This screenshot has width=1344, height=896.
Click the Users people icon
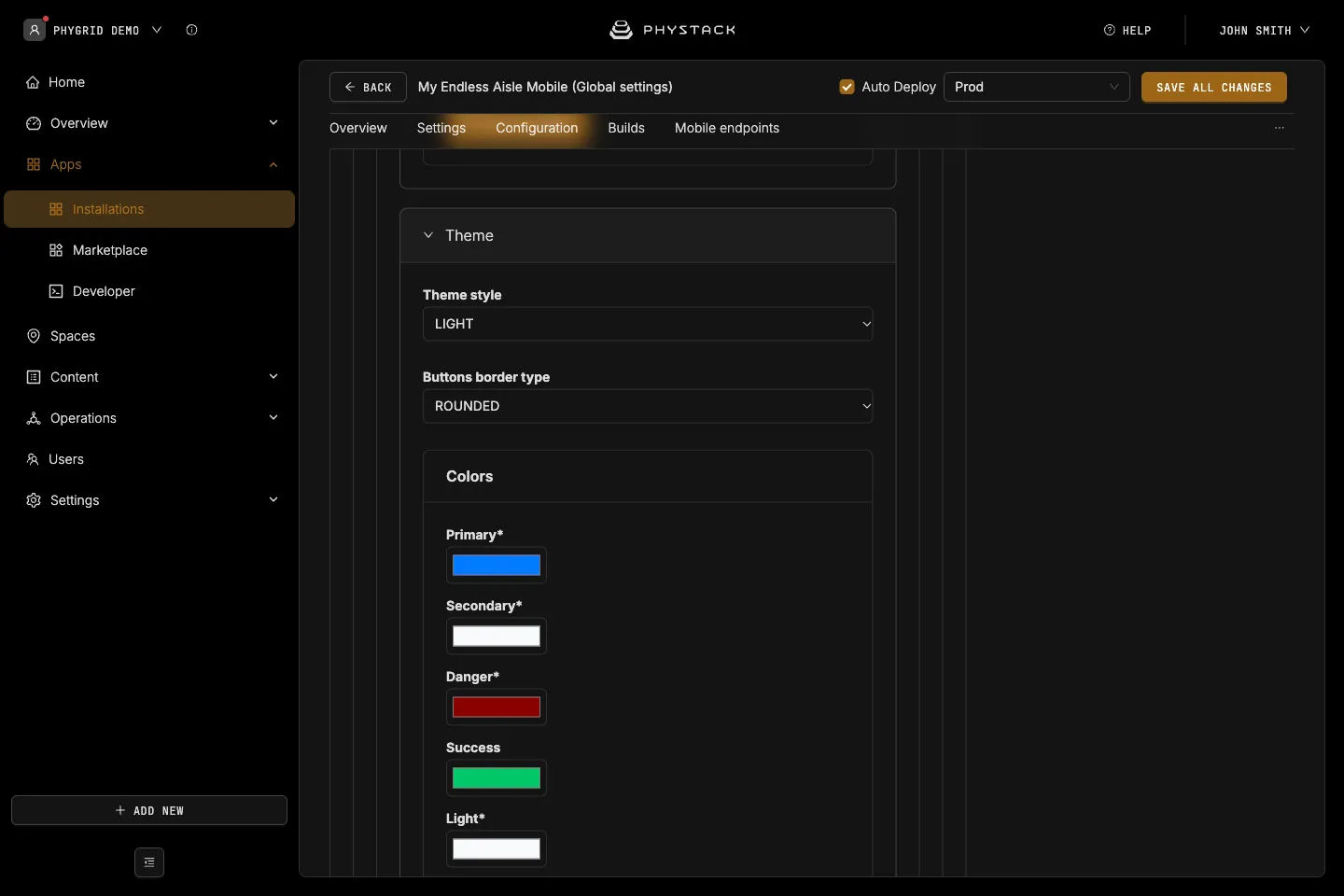point(33,459)
